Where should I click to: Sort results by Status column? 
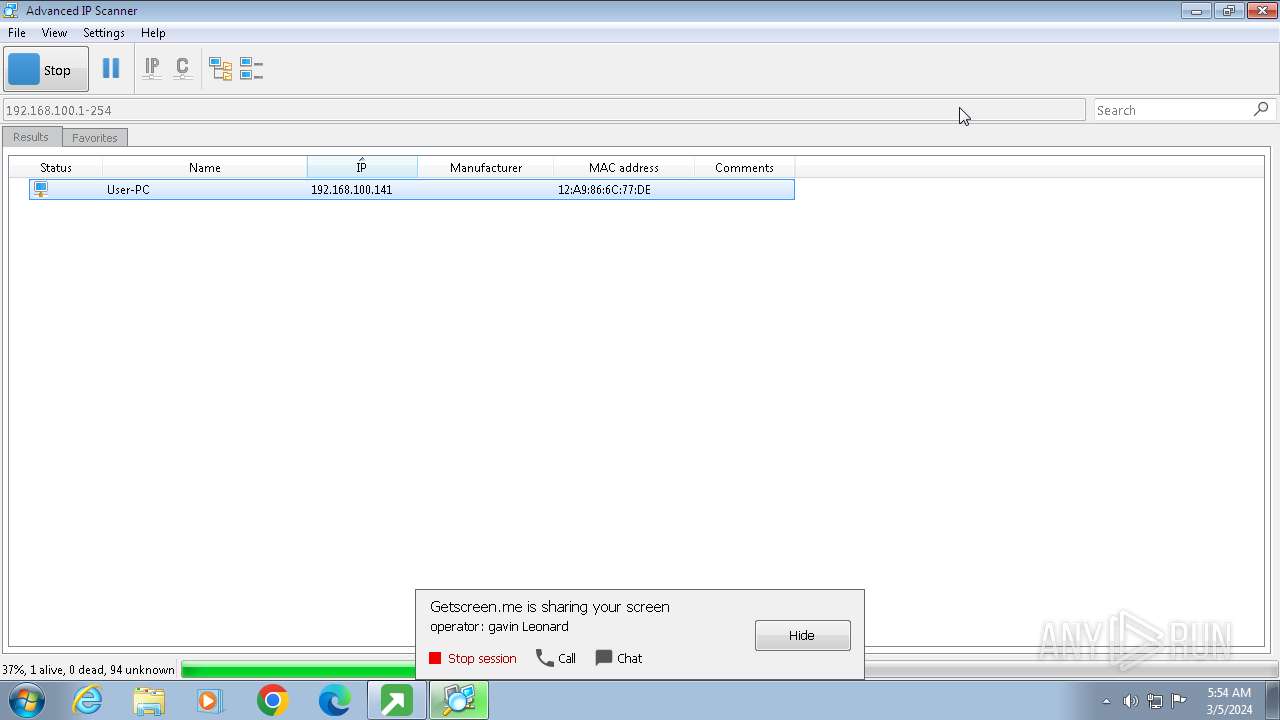56,167
